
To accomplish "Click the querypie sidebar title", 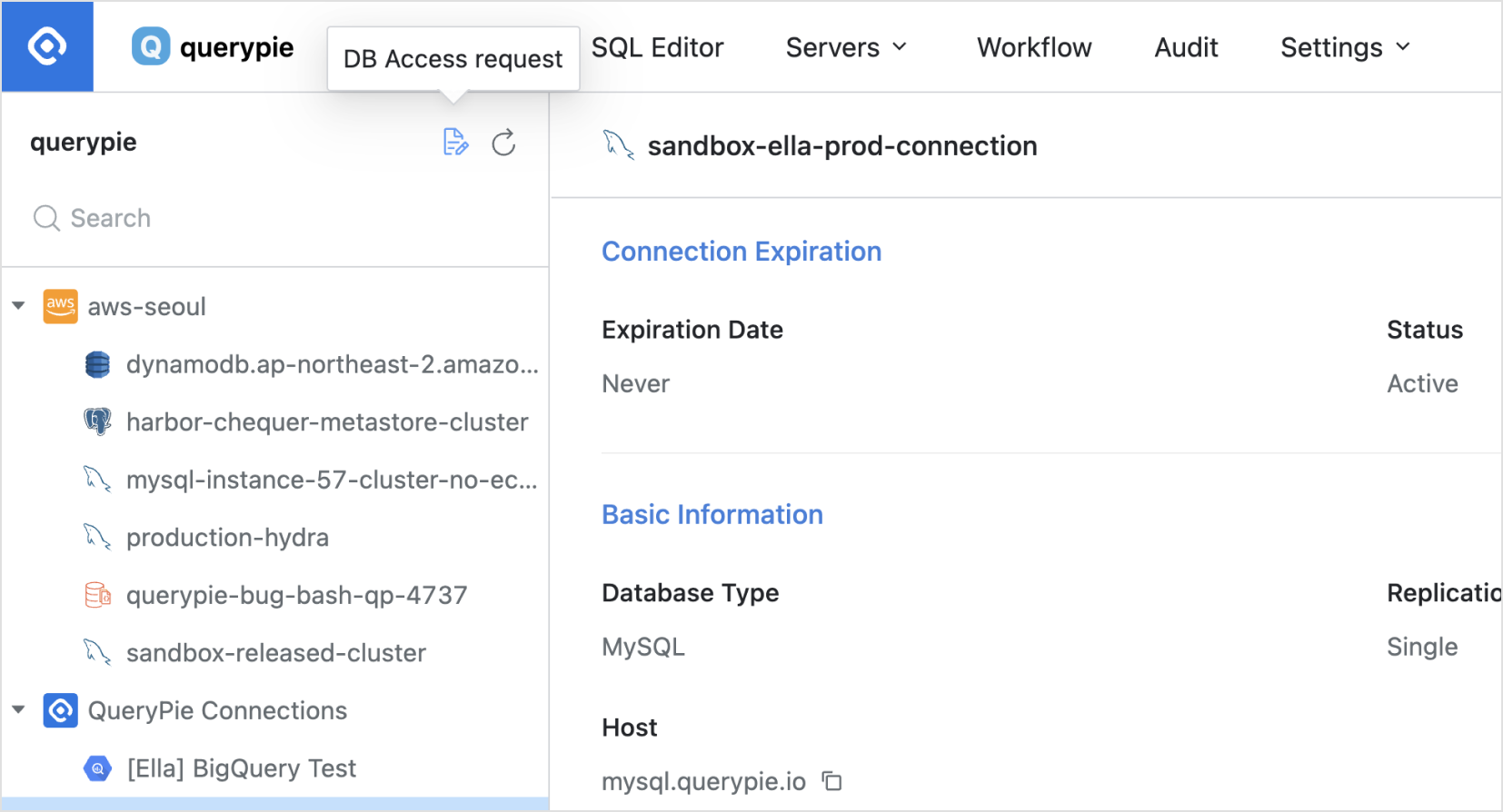I will tap(84, 143).
